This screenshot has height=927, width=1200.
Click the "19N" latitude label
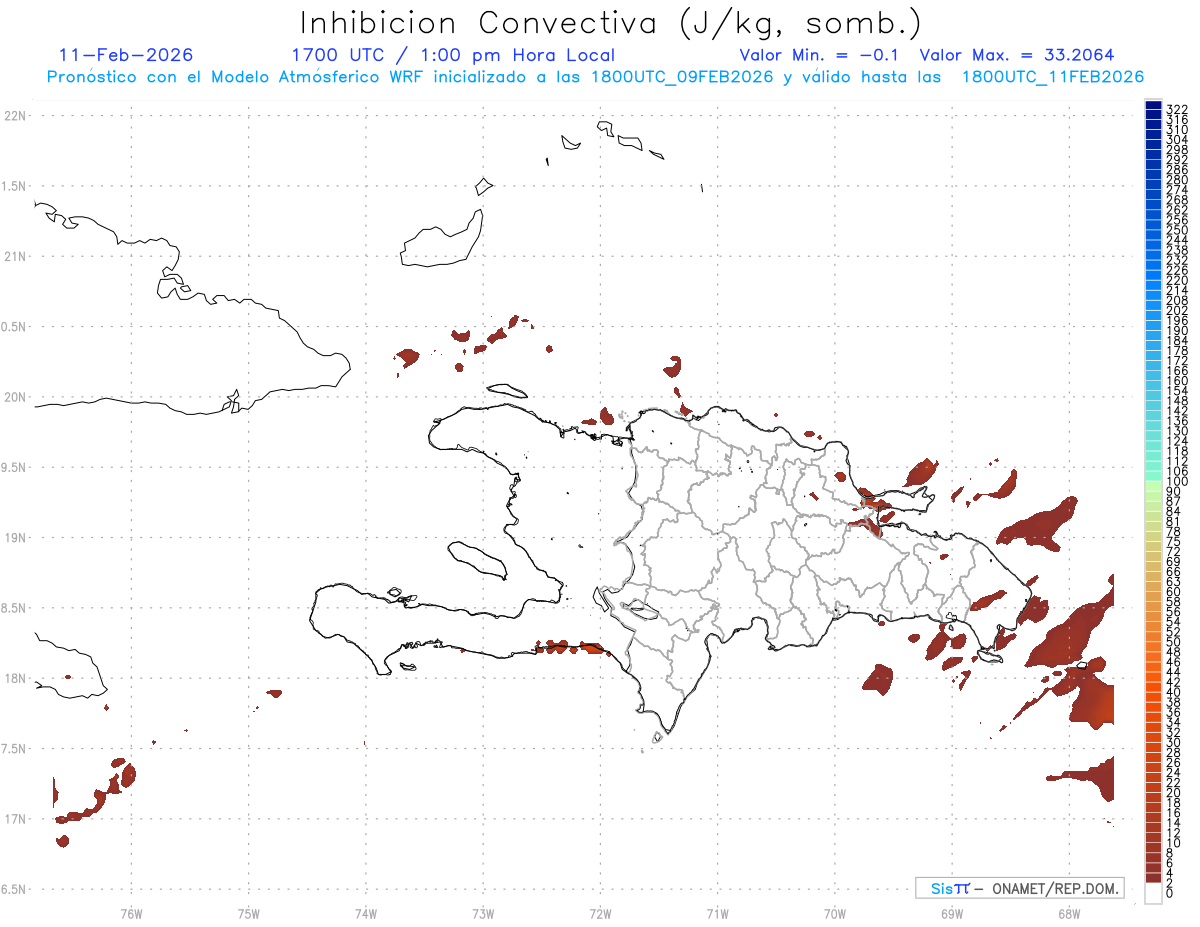[x=14, y=537]
